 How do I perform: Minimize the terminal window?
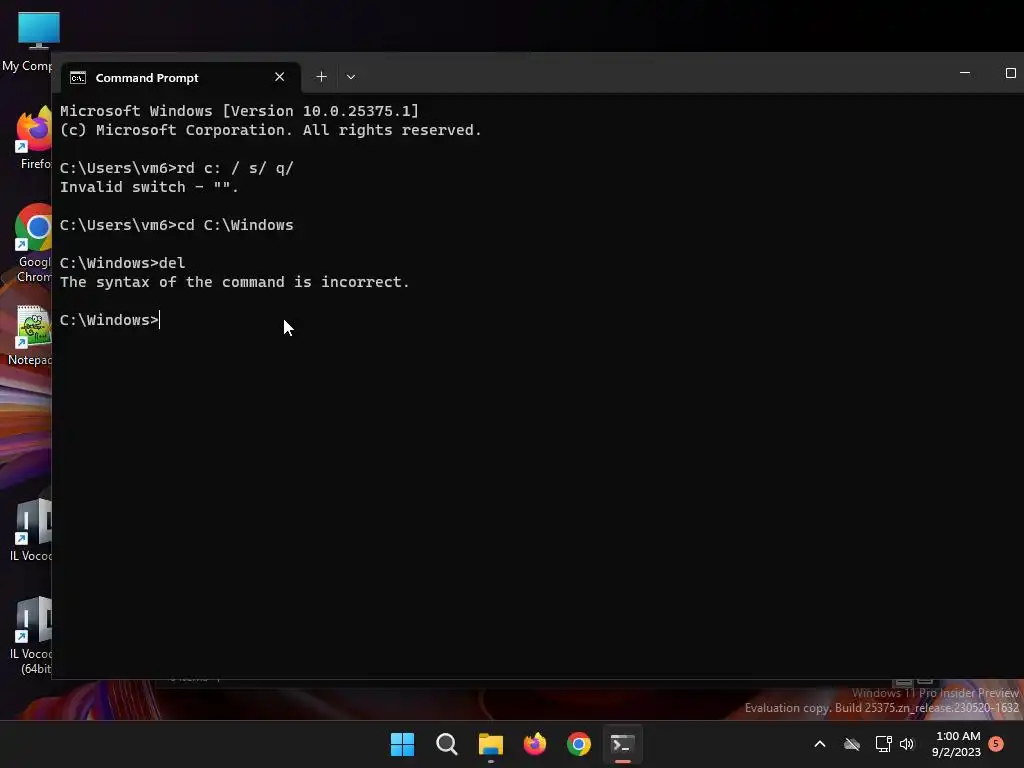coord(965,73)
